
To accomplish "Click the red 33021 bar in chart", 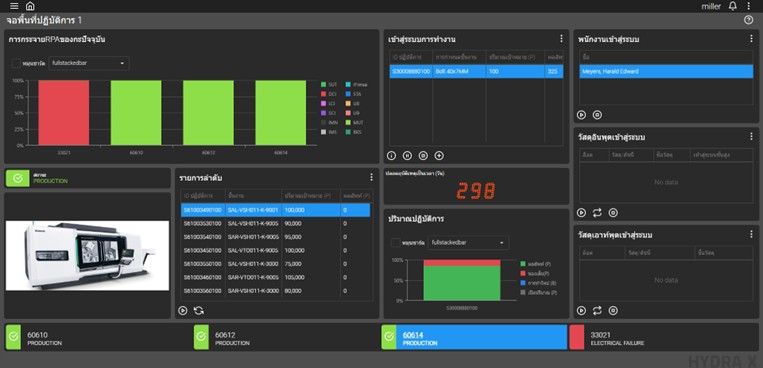I will pos(64,112).
